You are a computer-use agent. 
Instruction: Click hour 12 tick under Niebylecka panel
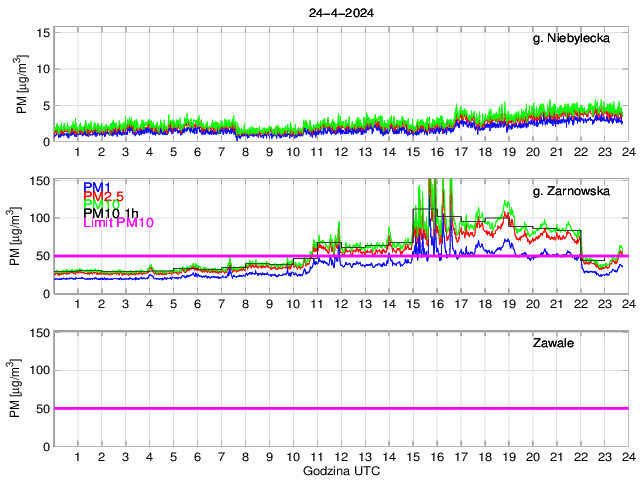(341, 152)
